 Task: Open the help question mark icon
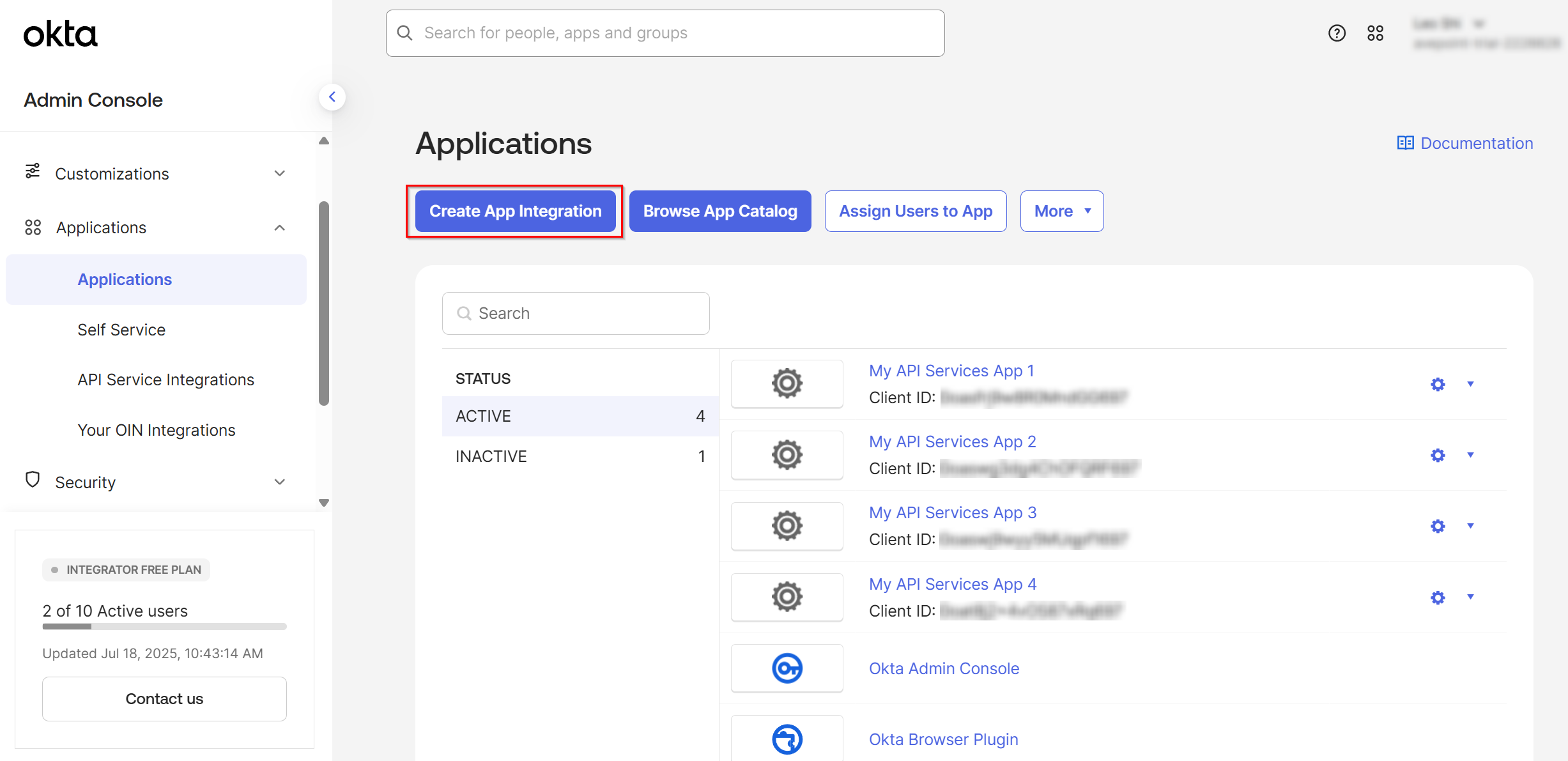tap(1337, 33)
